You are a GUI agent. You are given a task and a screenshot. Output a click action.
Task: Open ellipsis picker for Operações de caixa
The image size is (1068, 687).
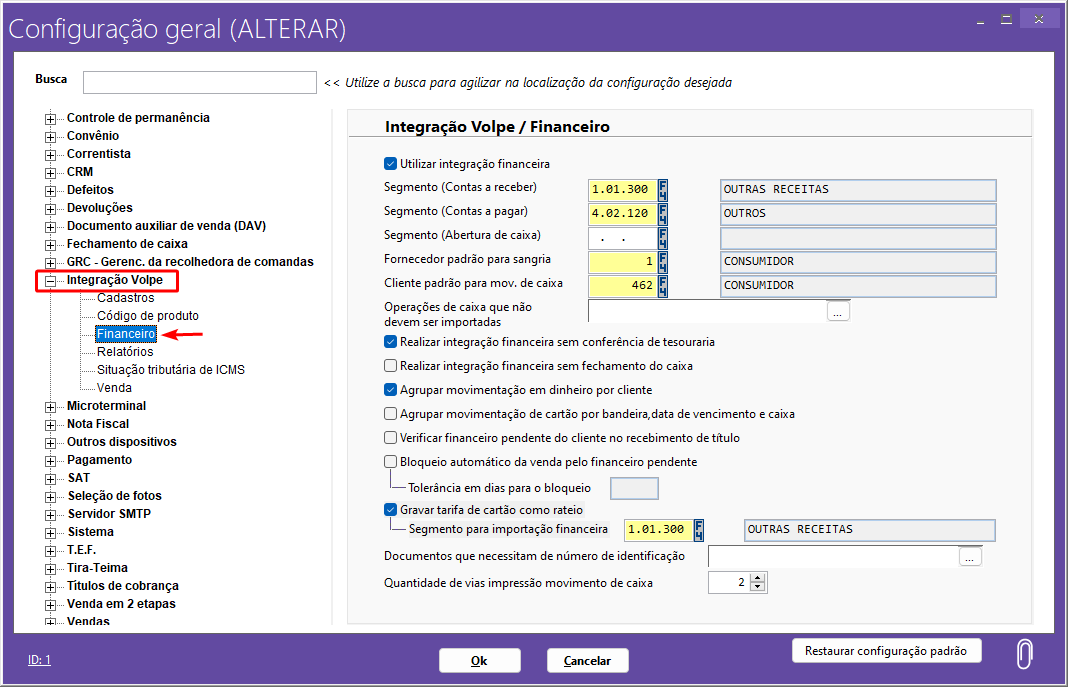click(x=838, y=312)
